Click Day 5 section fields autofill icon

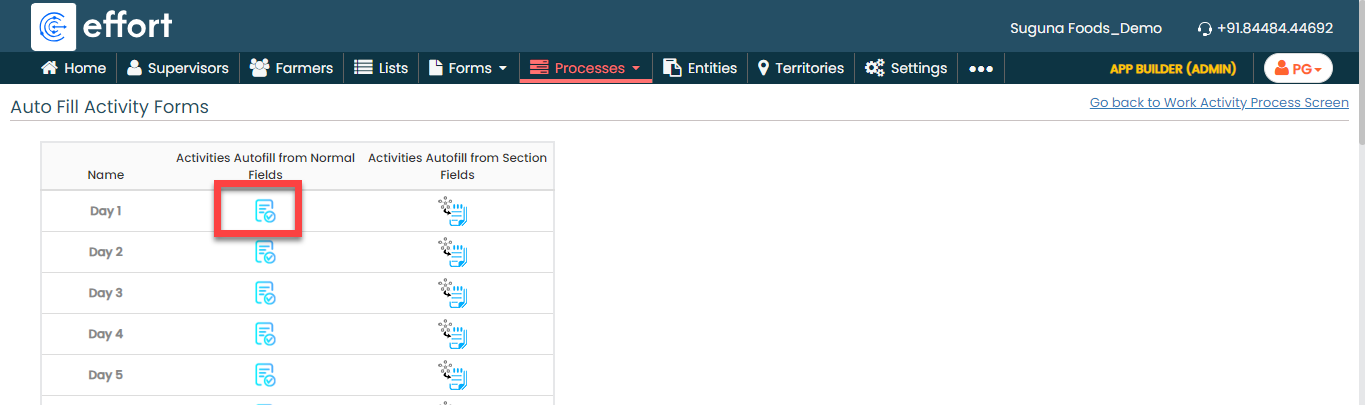(453, 375)
